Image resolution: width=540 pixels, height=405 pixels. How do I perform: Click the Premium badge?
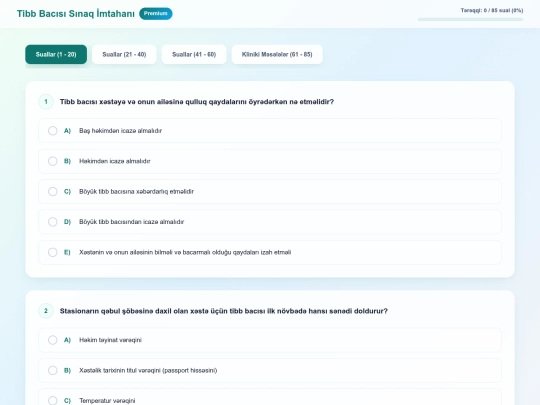point(156,13)
